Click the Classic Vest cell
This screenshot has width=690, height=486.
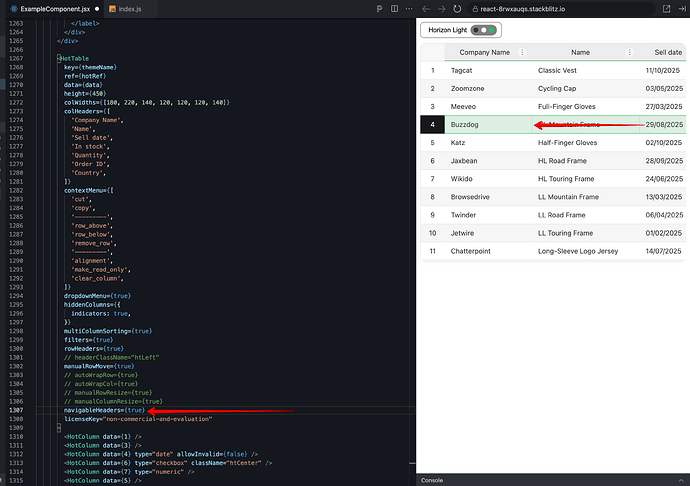pos(586,70)
